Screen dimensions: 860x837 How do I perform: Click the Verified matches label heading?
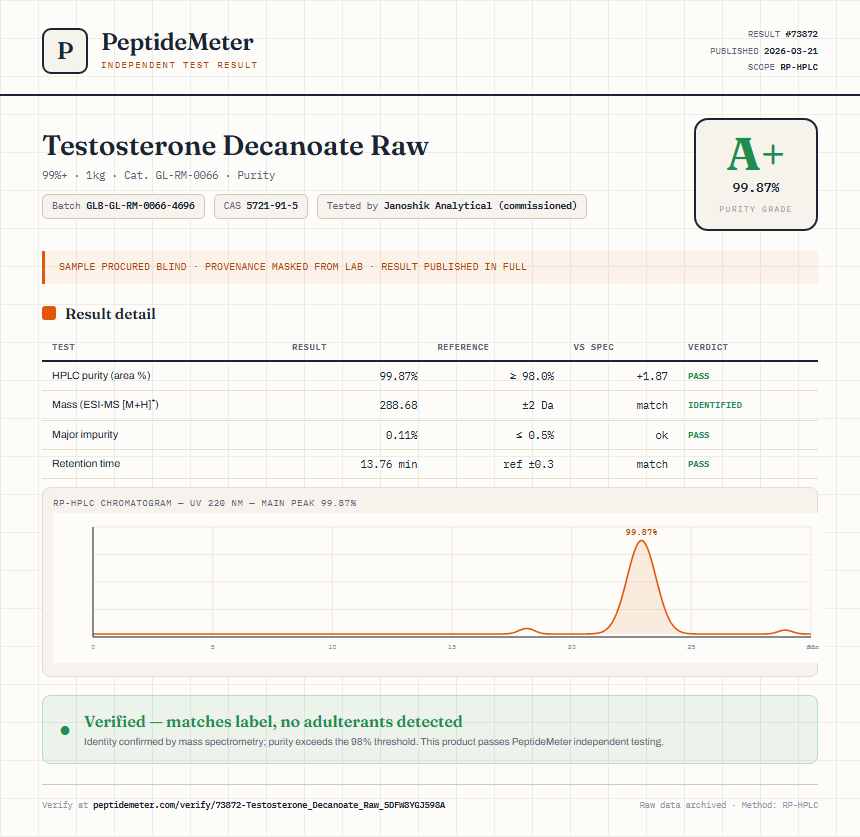(273, 721)
